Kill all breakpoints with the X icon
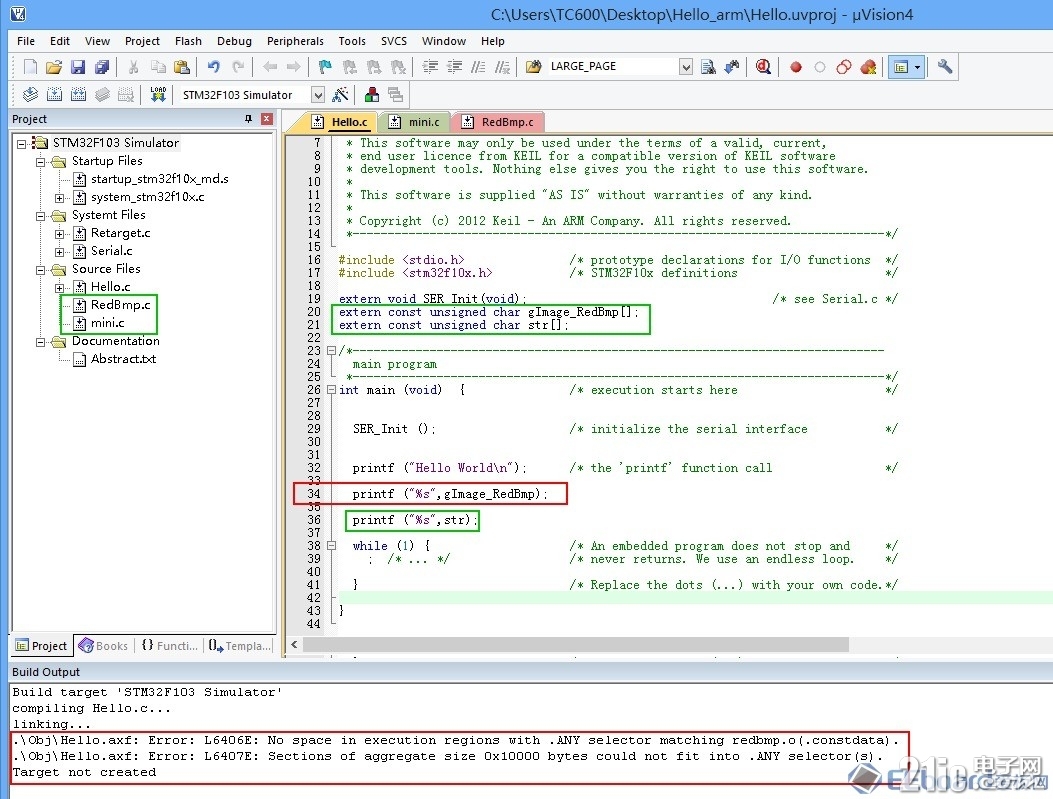This screenshot has width=1053, height=799. [x=868, y=66]
